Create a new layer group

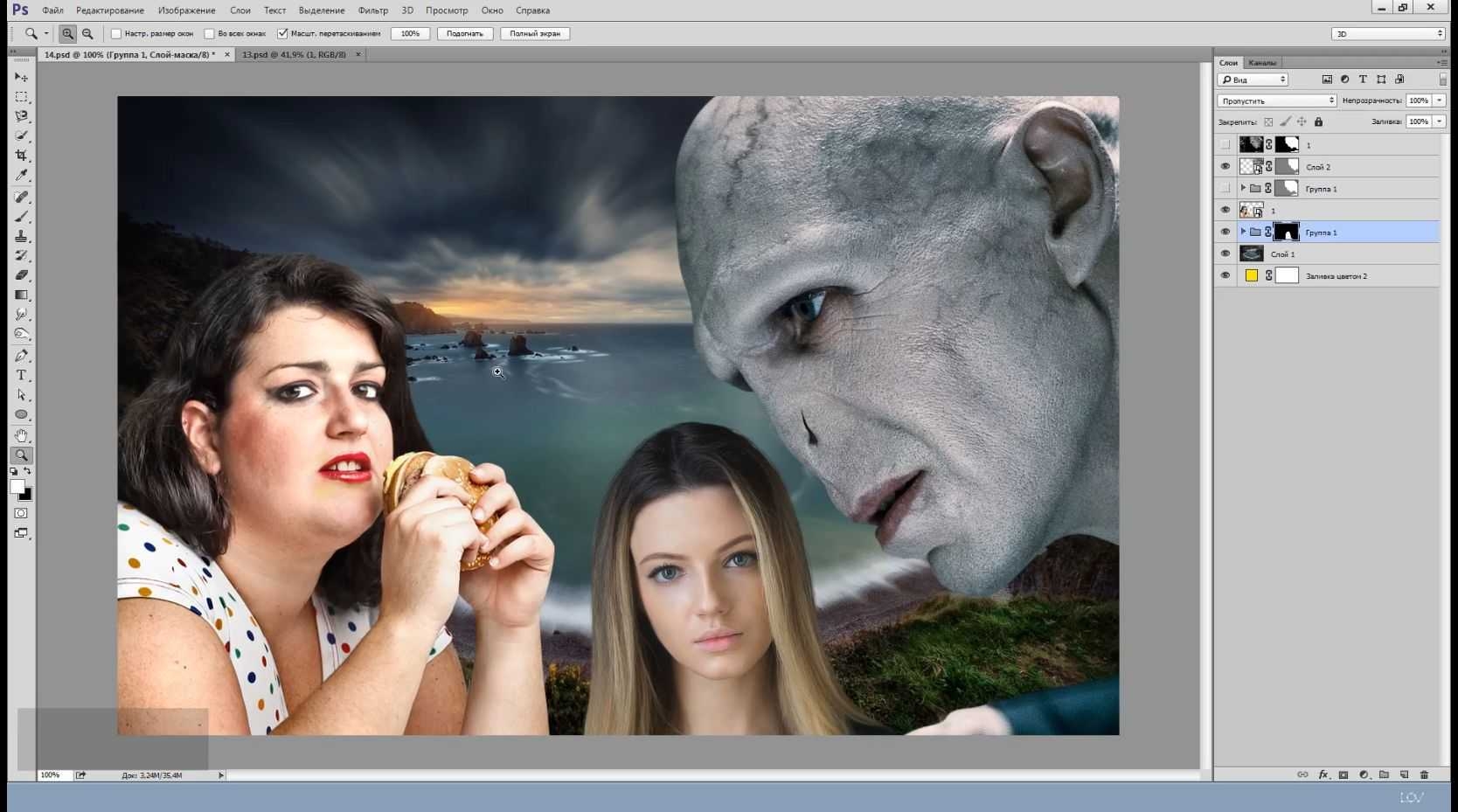point(1384,774)
